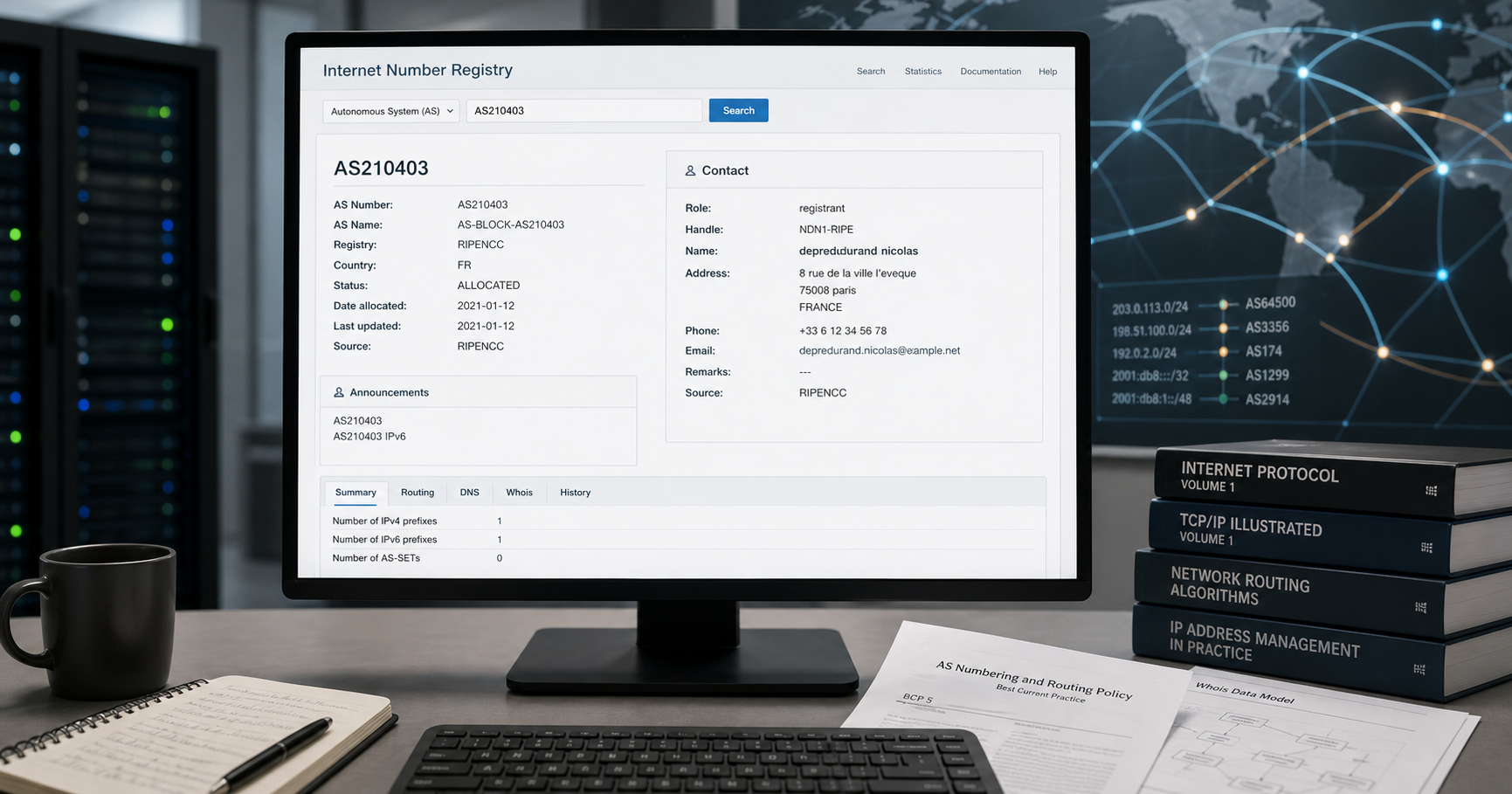Click the blue Search button
Viewport: 1512px width, 794px height.
738,110
